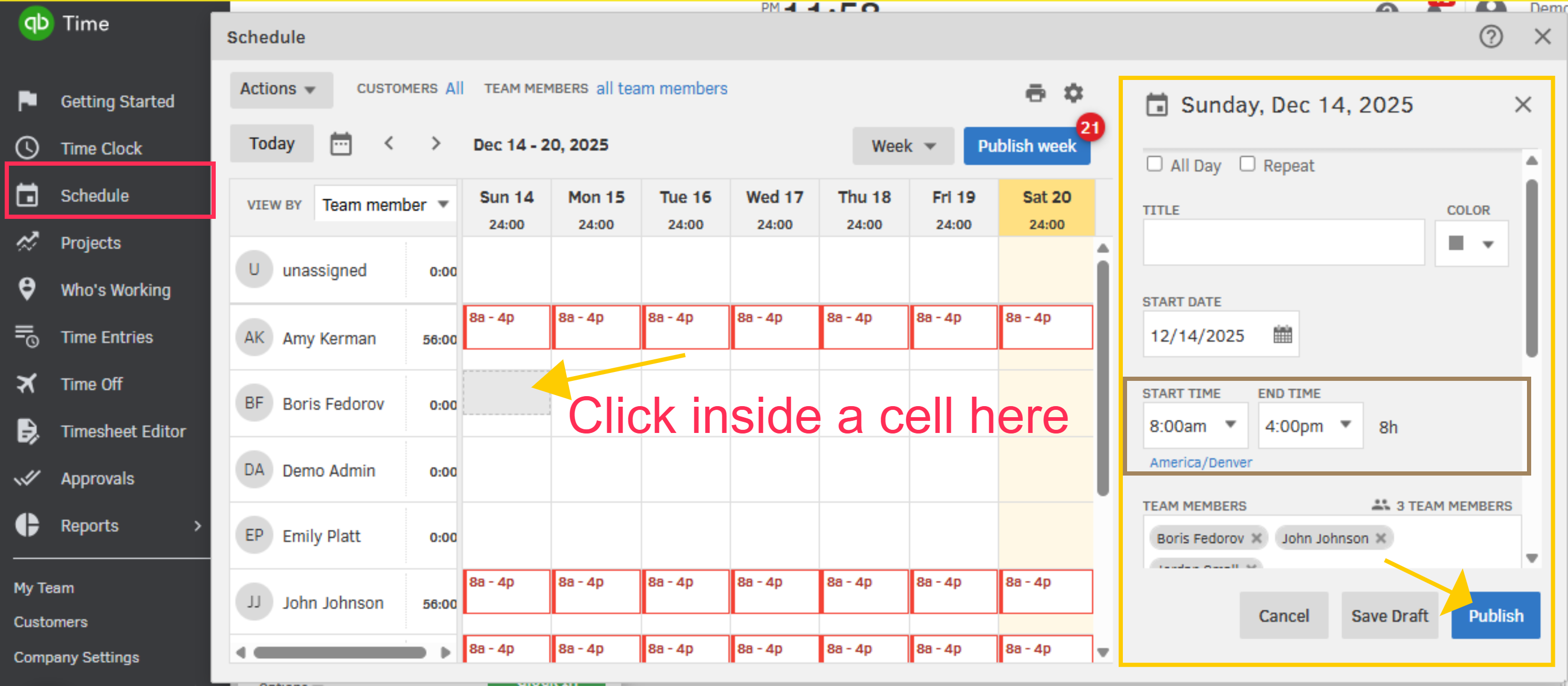Remove Boris Fedorov from team members
This screenshot has width=1568, height=686.
[x=1257, y=538]
